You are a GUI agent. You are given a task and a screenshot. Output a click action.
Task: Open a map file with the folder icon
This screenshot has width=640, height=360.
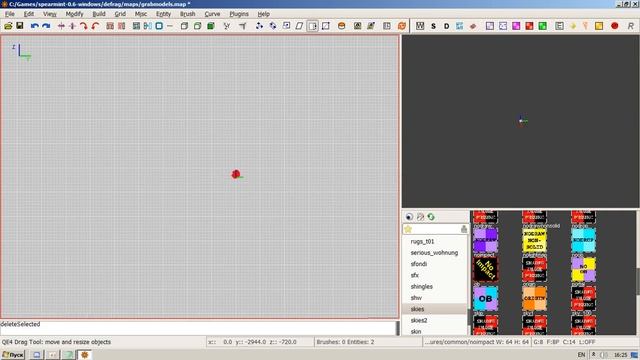click(x=8, y=26)
